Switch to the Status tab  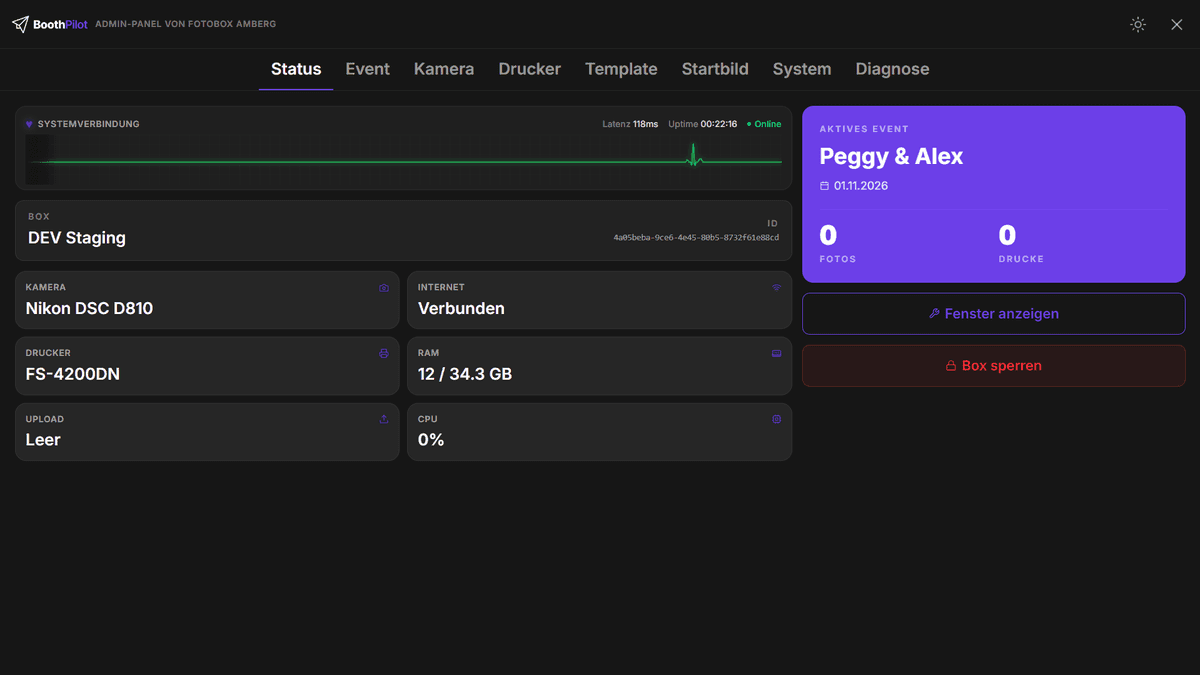tap(296, 69)
